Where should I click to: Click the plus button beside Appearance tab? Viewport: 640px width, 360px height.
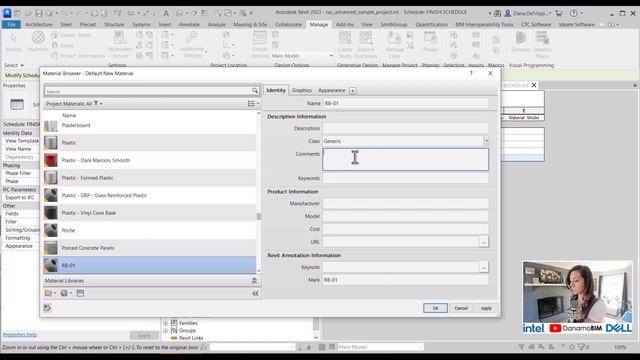click(x=353, y=91)
